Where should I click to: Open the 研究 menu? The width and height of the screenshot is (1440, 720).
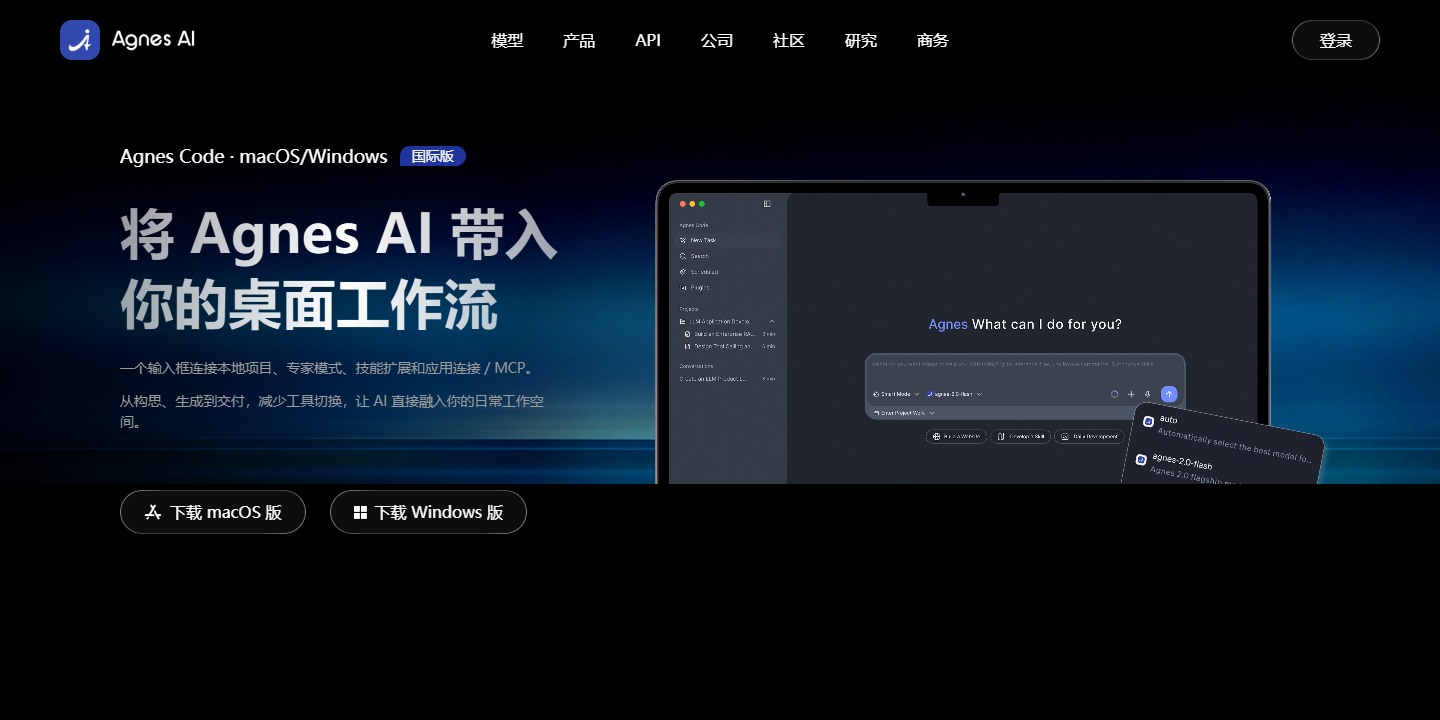(x=861, y=40)
